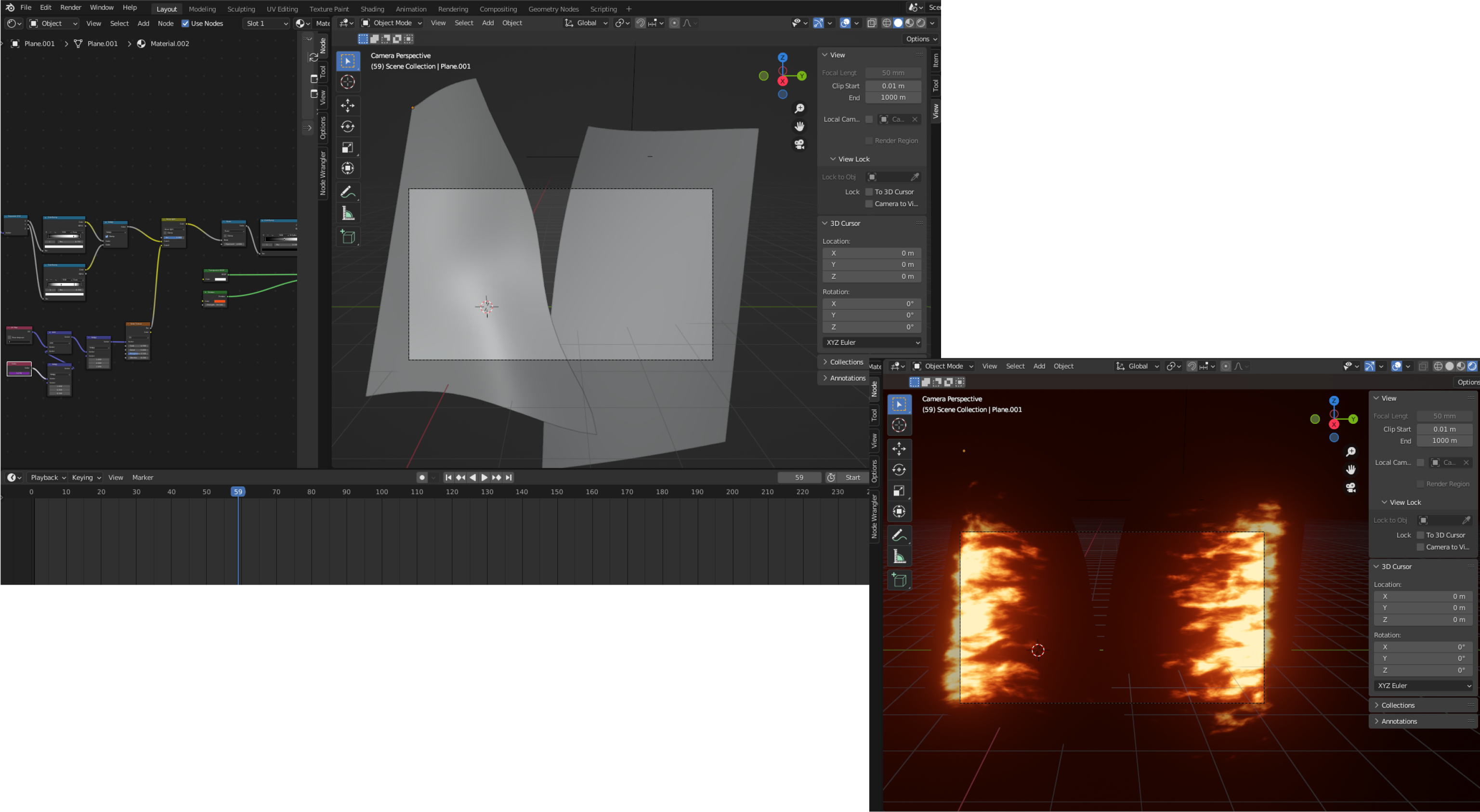Click the Keying popover in timeline
Viewport: 1480px width, 812px height.
coord(86,478)
